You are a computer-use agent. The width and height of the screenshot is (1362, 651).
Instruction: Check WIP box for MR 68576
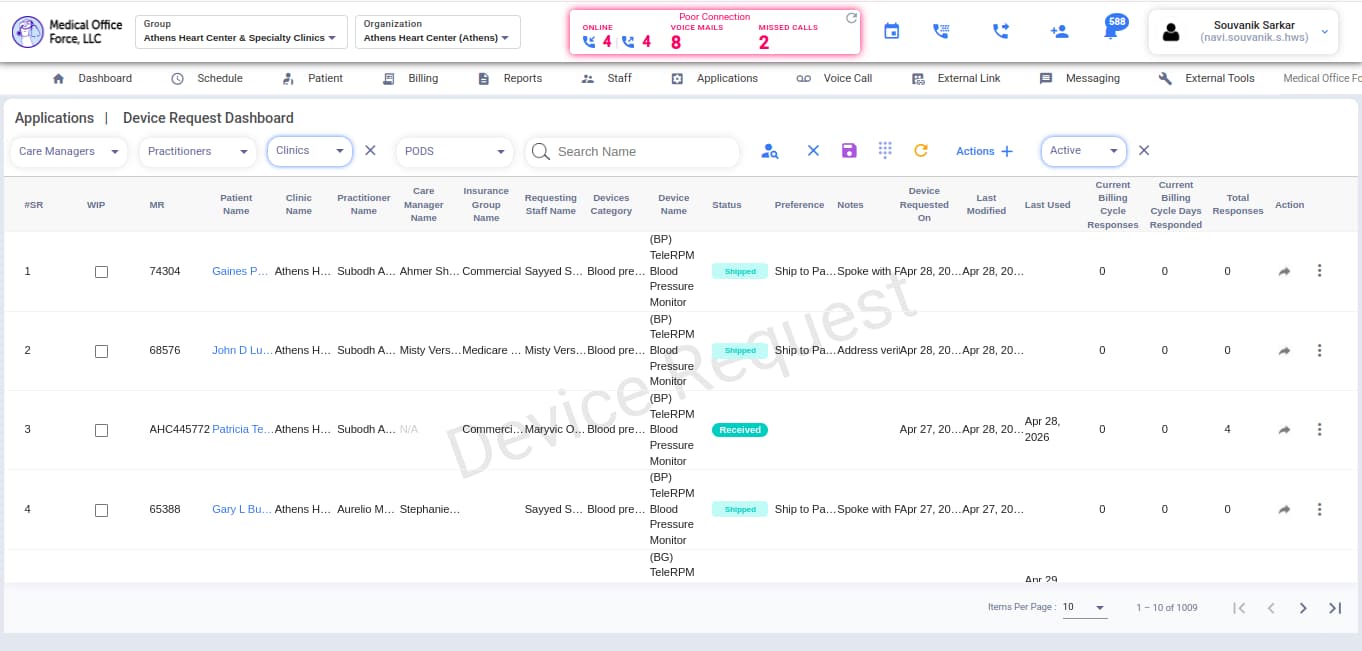click(x=101, y=352)
